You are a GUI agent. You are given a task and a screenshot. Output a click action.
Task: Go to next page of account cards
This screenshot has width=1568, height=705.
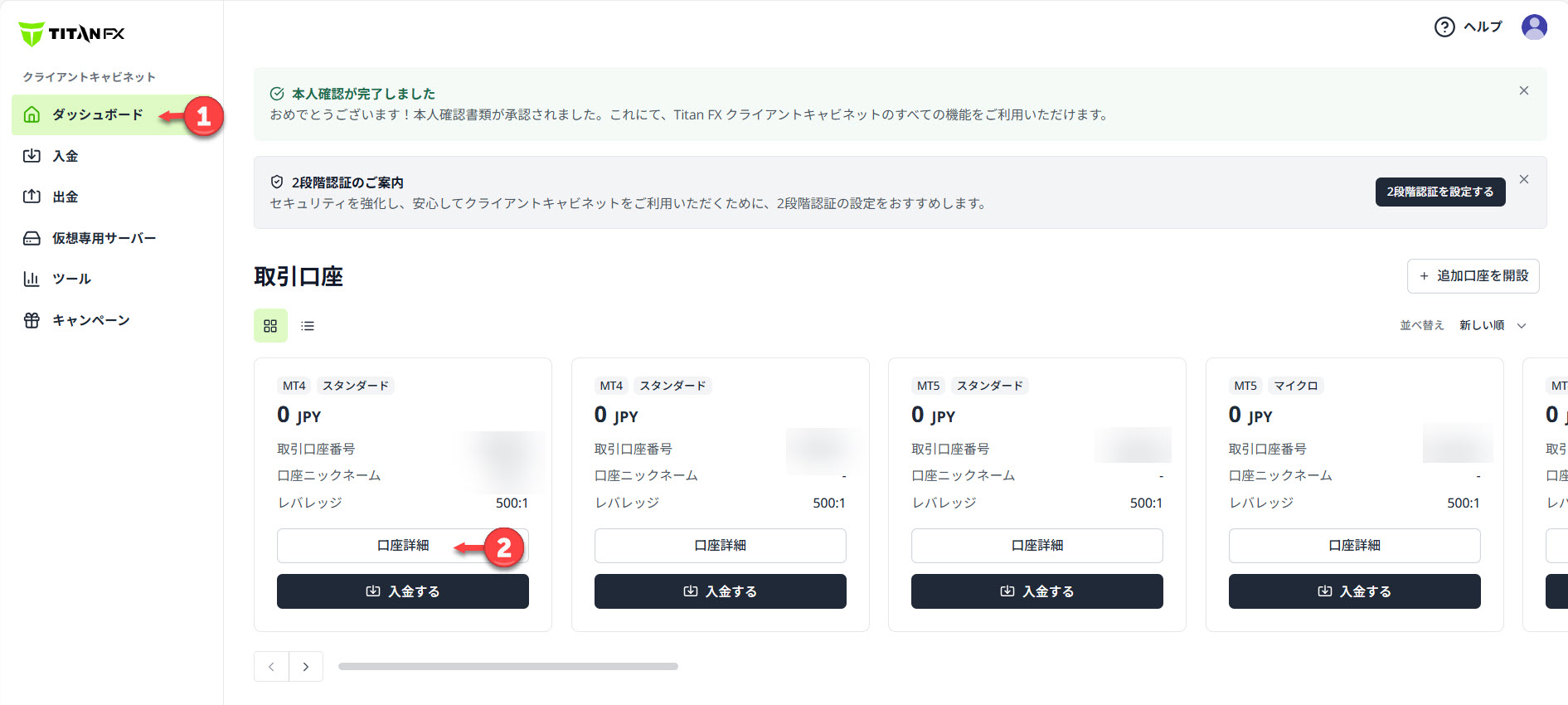pos(306,667)
